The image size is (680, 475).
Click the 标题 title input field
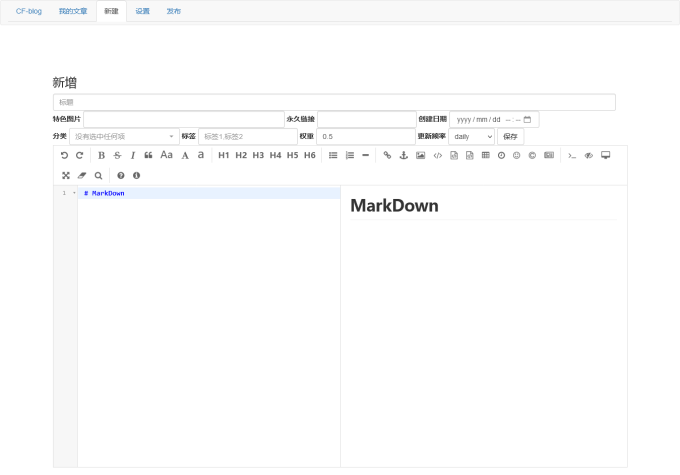(333, 102)
